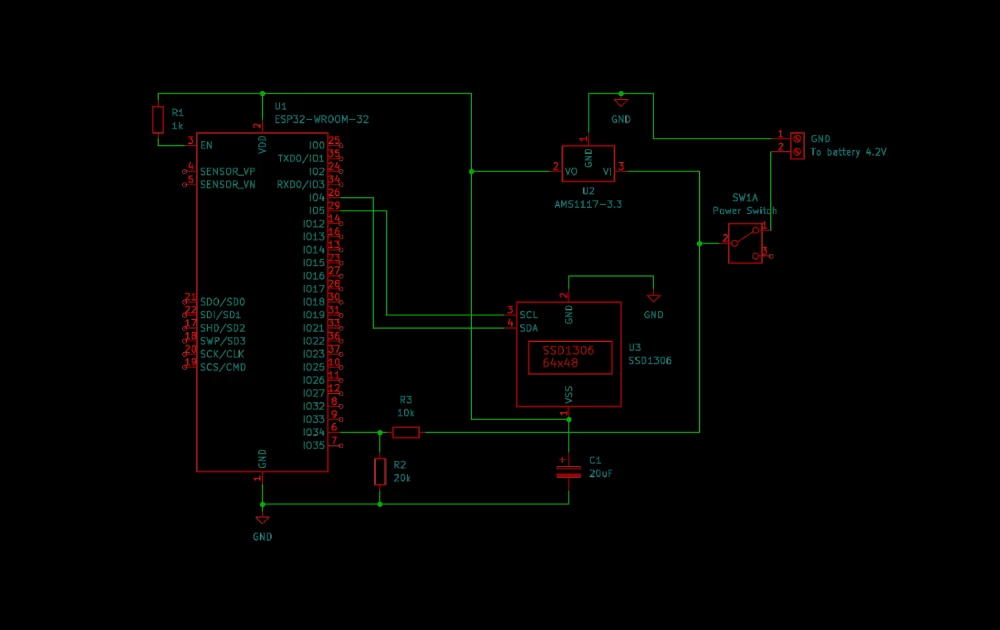The height and width of the screenshot is (630, 1000).
Task: Select the GND symbol below the ESP32
Action: click(262, 519)
